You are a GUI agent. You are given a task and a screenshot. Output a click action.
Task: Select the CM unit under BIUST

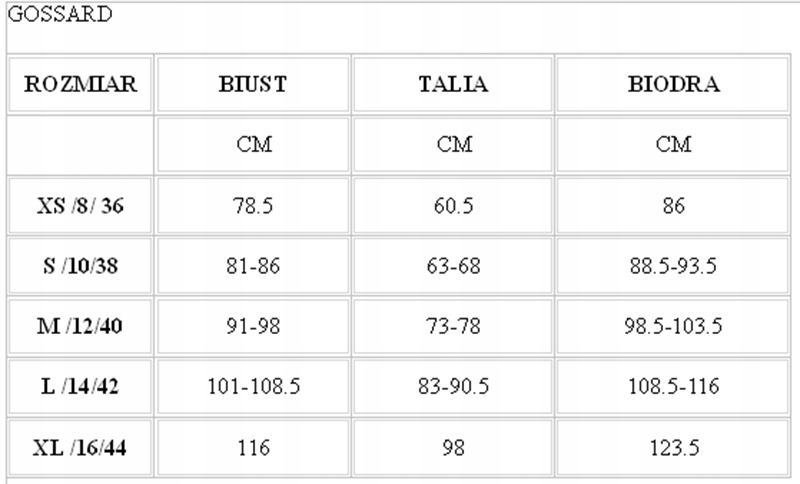[x=254, y=144]
